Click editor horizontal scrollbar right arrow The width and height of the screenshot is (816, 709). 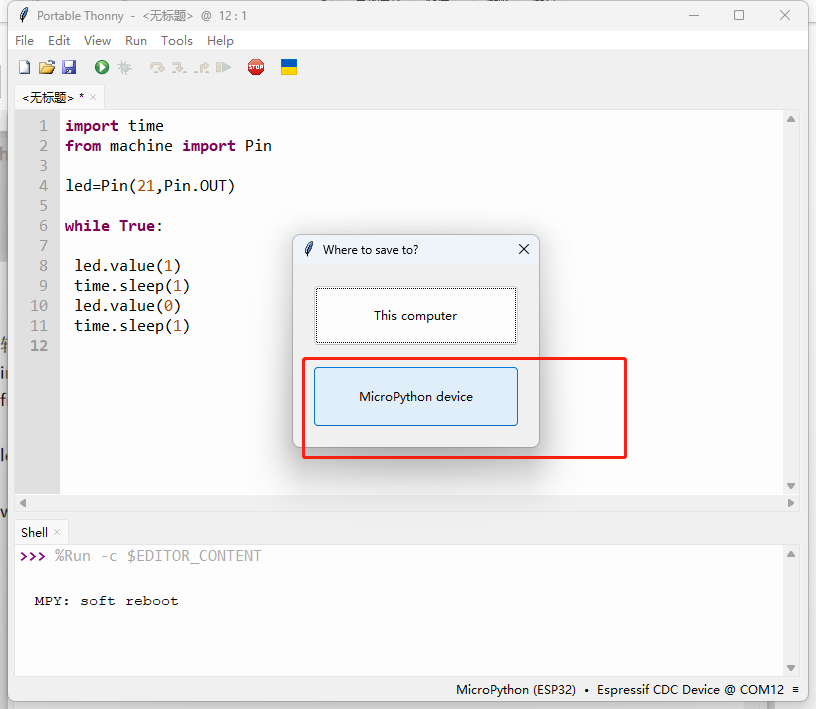coord(791,503)
